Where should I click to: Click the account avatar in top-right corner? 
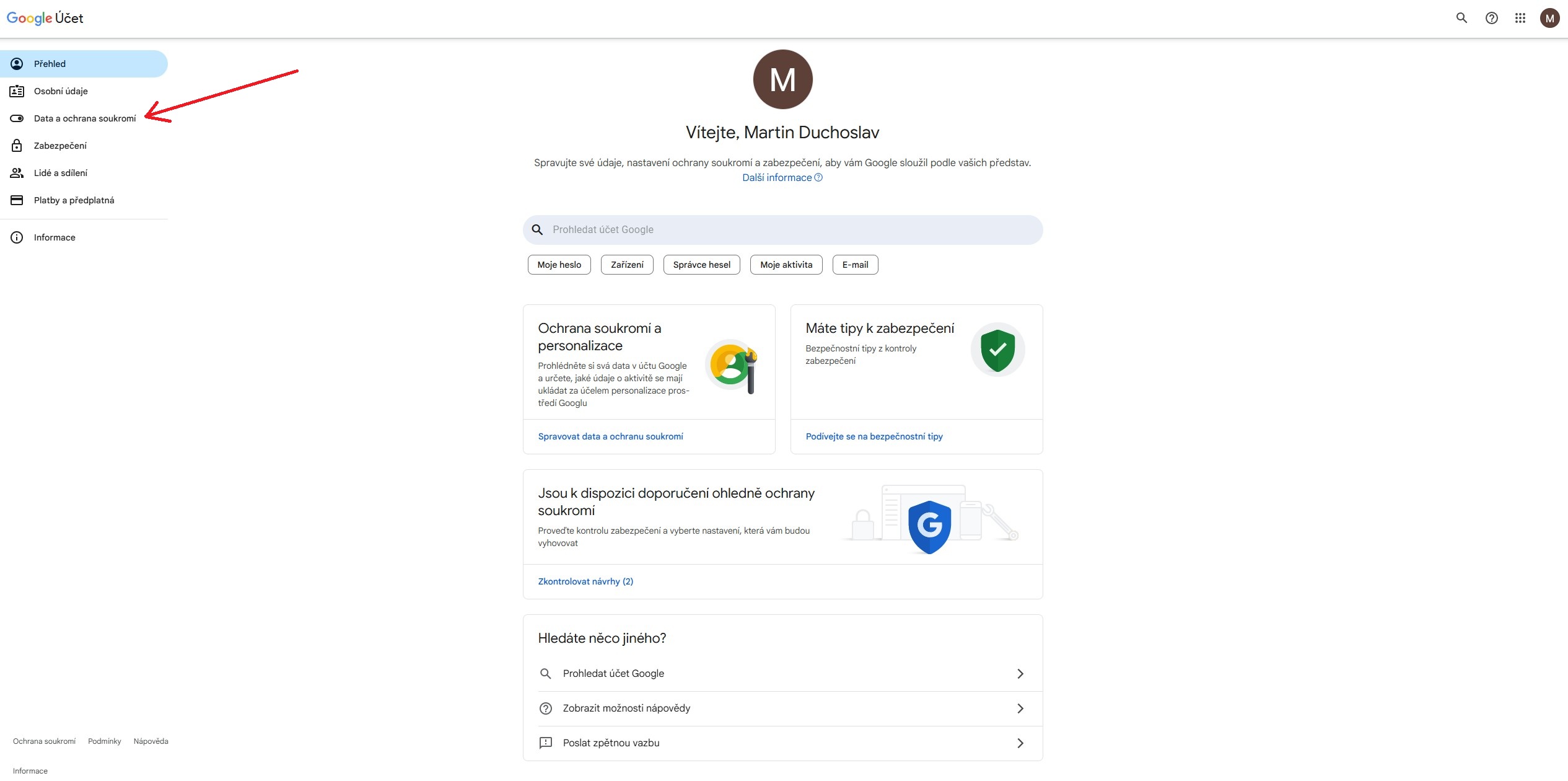tap(1549, 18)
